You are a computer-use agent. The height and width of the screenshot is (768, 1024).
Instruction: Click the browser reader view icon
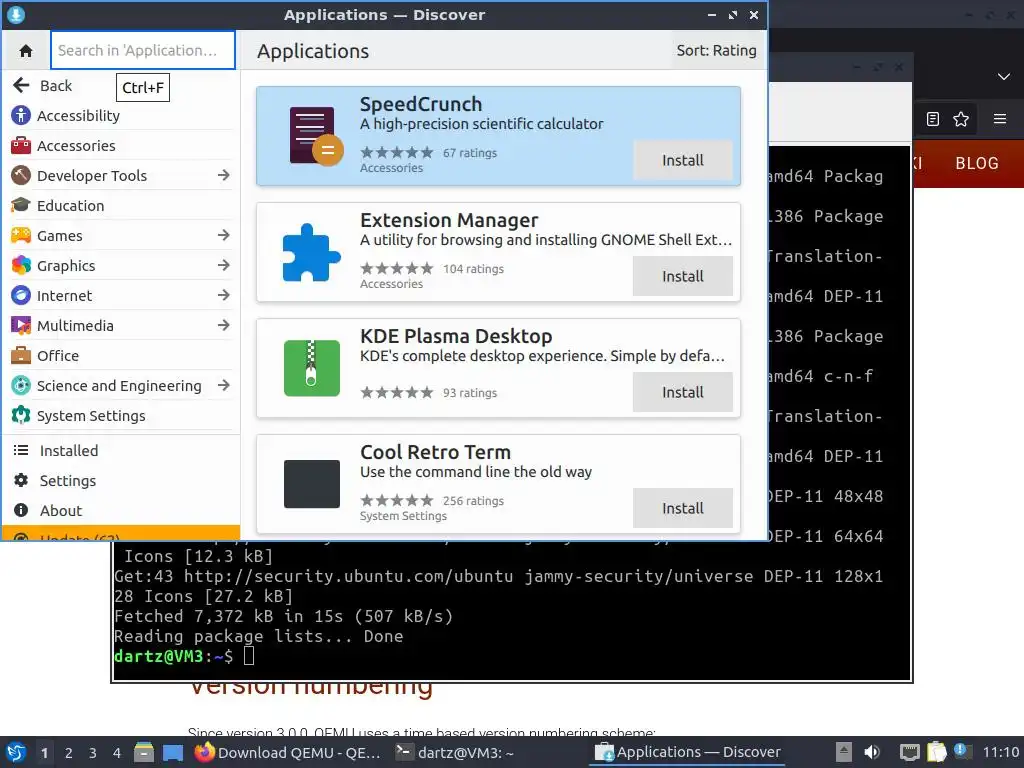click(x=933, y=119)
